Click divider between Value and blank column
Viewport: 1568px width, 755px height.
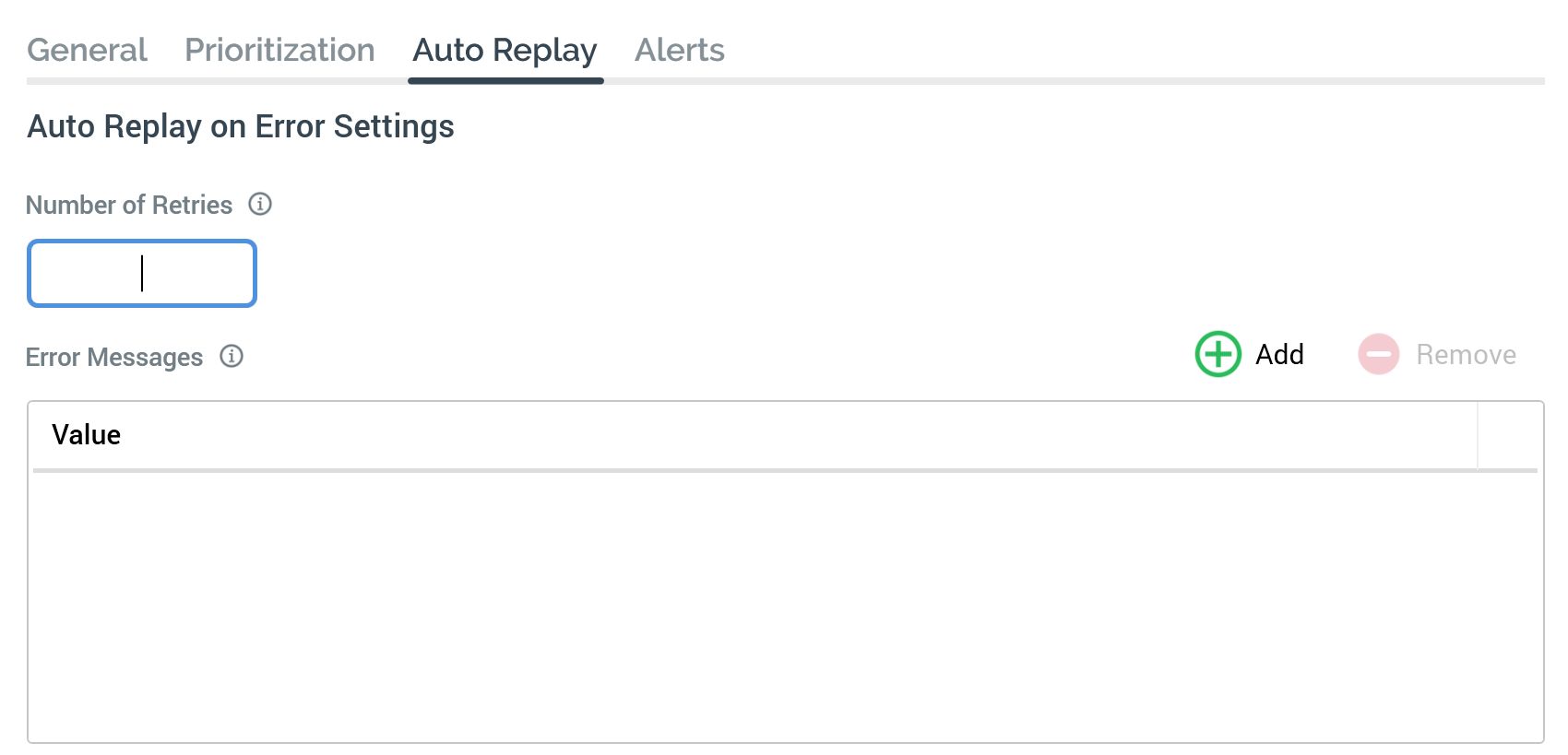click(x=1478, y=435)
